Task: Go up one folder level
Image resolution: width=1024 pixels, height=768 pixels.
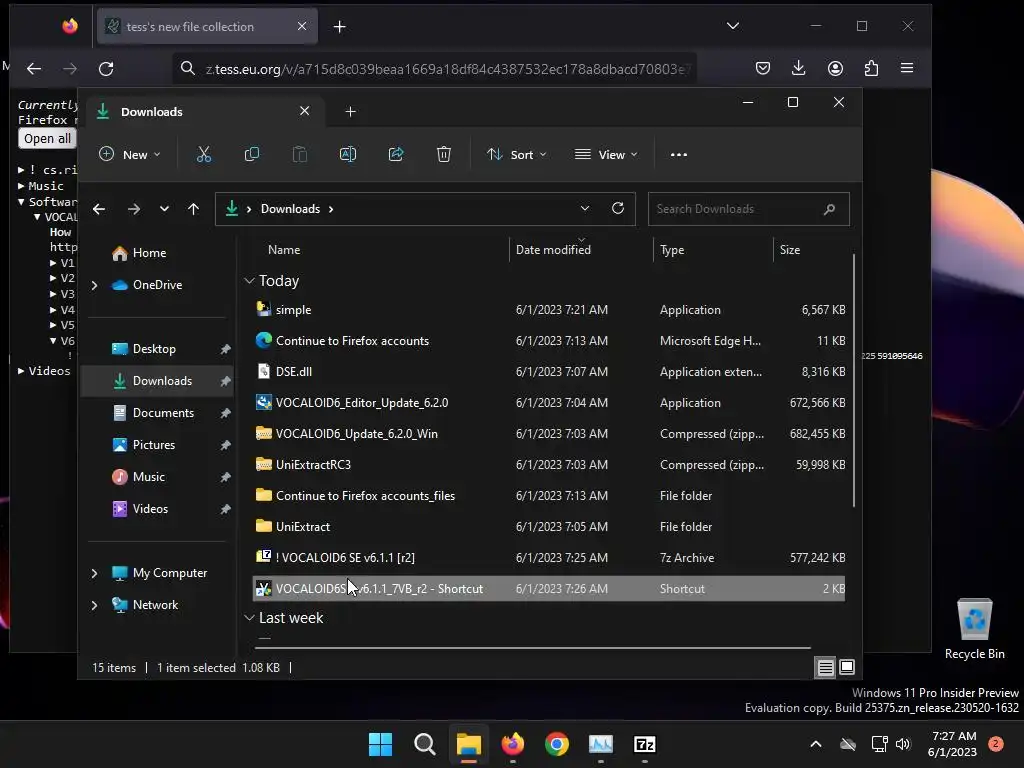Action: 193,209
